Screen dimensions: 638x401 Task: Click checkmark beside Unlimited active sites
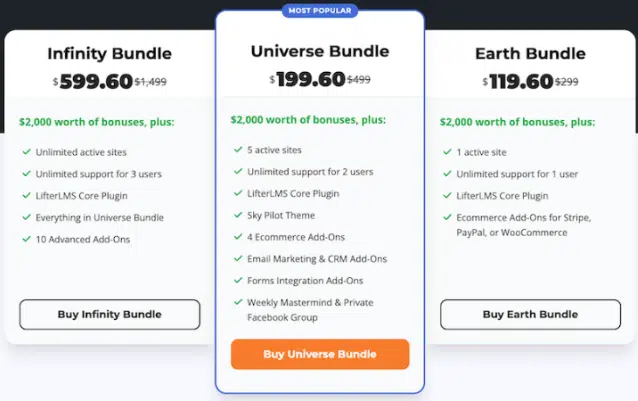pos(25,152)
